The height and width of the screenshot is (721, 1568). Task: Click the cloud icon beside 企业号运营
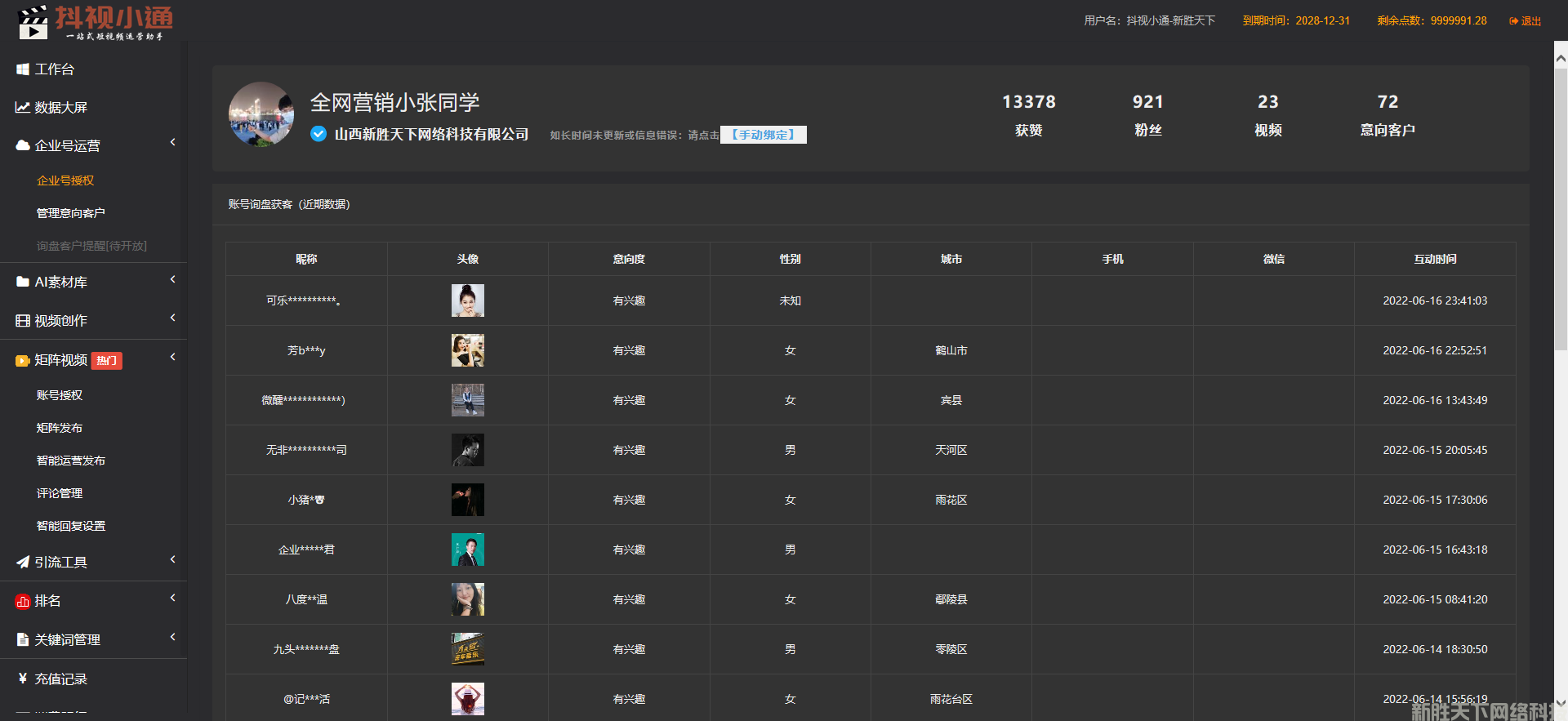(23, 146)
